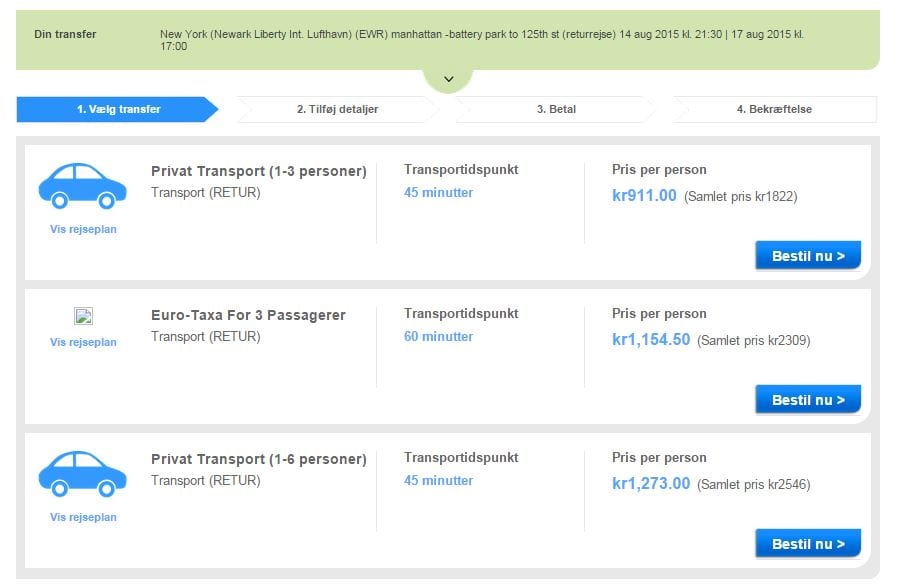The width and height of the screenshot is (899, 587).
Task: Click 'Bestil nu' for the kr1,273.00 transfer
Action: tap(808, 544)
